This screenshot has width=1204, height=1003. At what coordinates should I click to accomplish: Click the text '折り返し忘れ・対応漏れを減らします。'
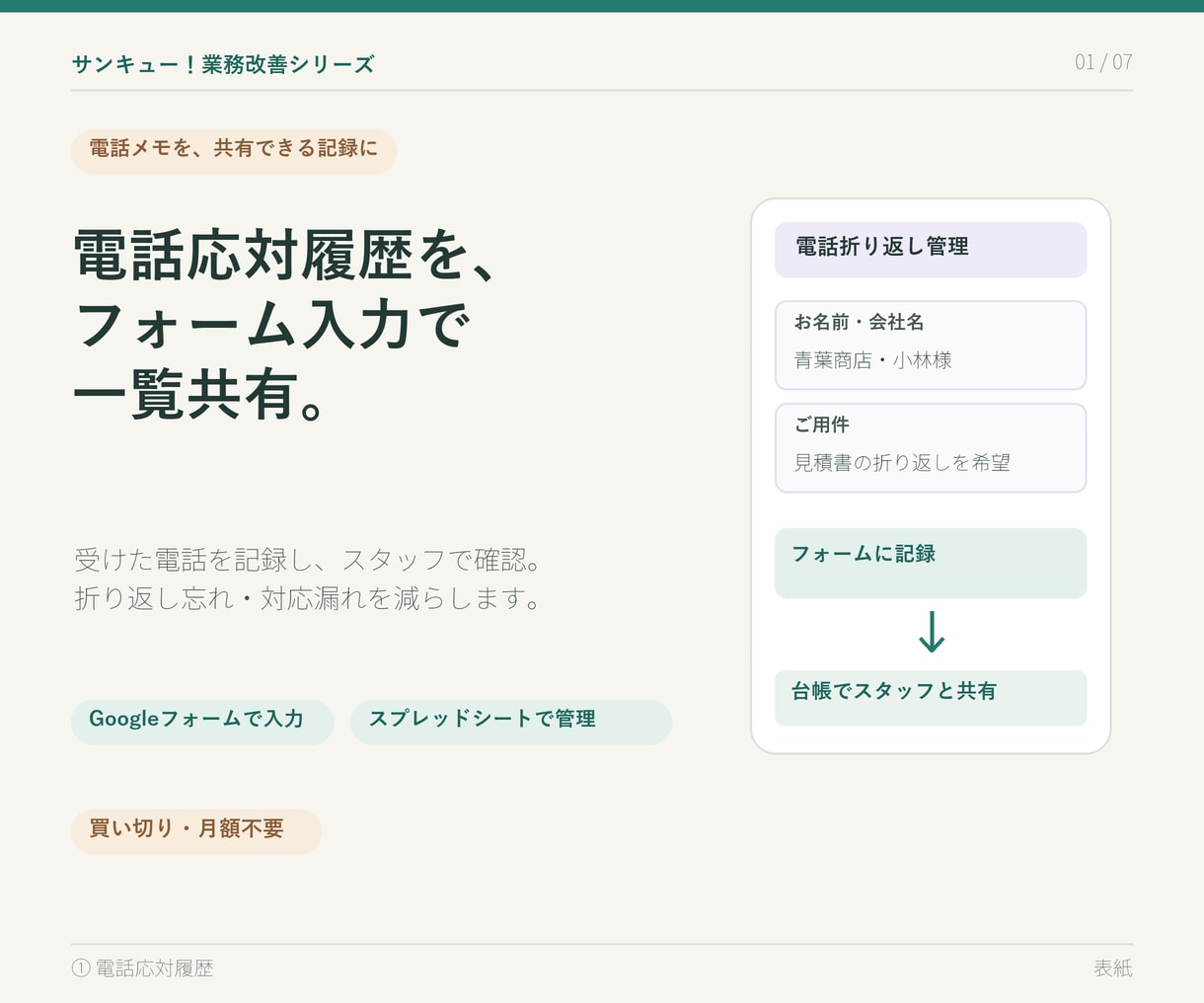(309, 598)
